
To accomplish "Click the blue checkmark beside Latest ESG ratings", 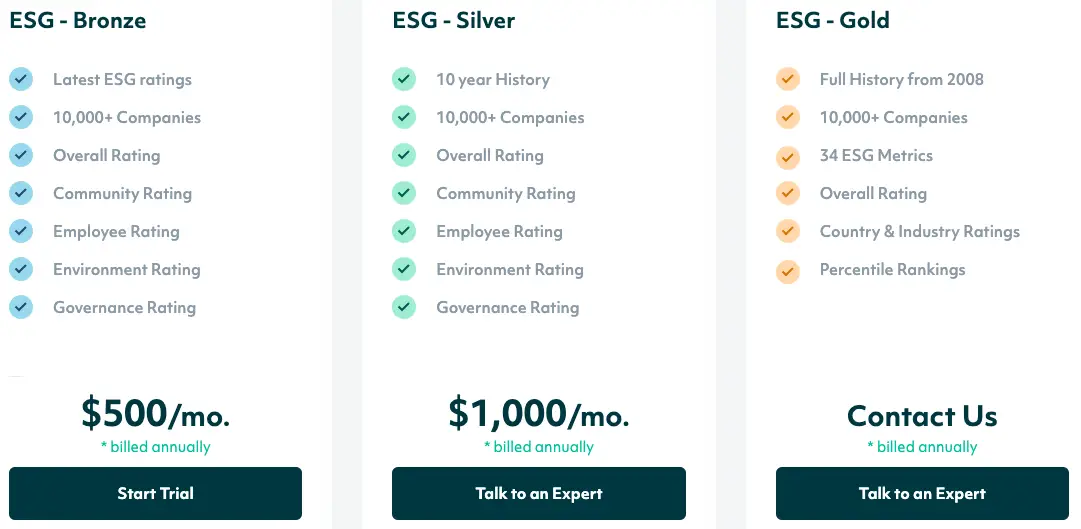I will (21, 79).
